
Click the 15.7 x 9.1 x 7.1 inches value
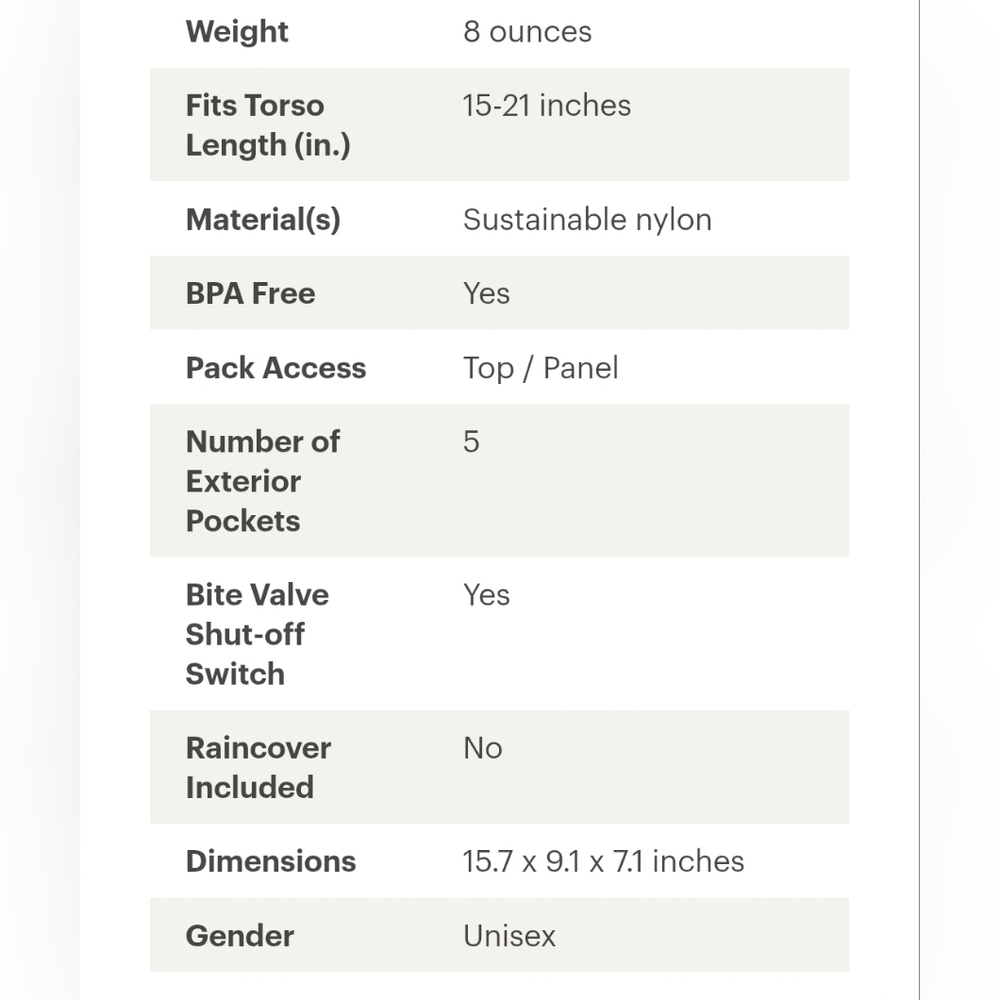(603, 862)
